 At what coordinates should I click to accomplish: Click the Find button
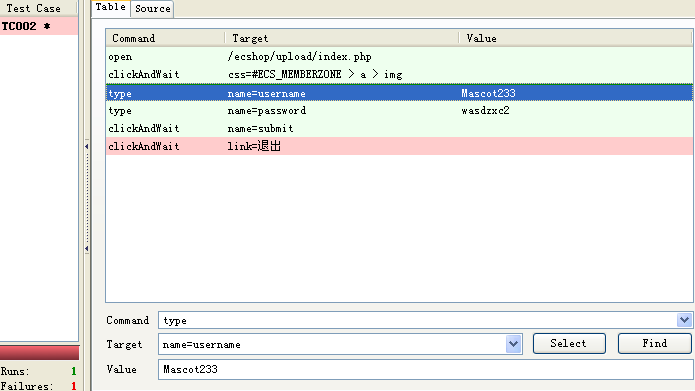[x=654, y=344]
